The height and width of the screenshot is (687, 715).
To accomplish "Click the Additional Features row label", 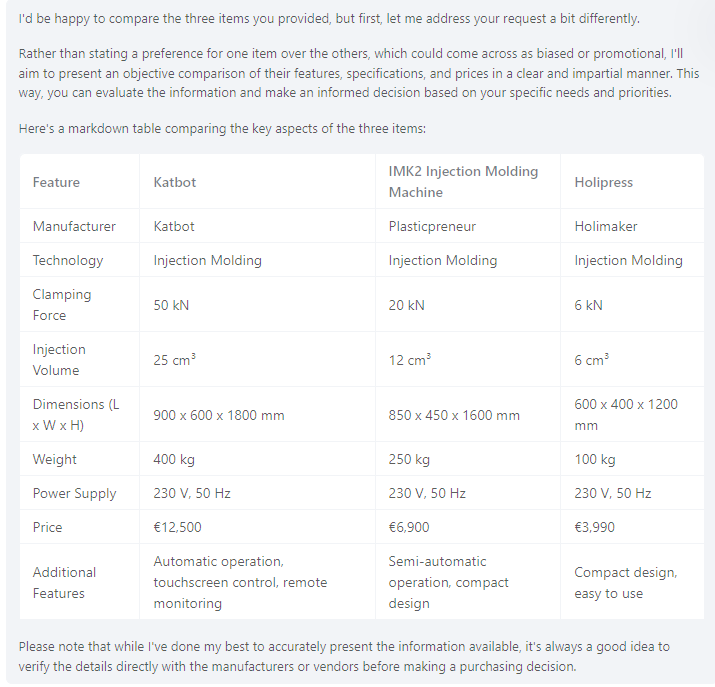I will (64, 582).
